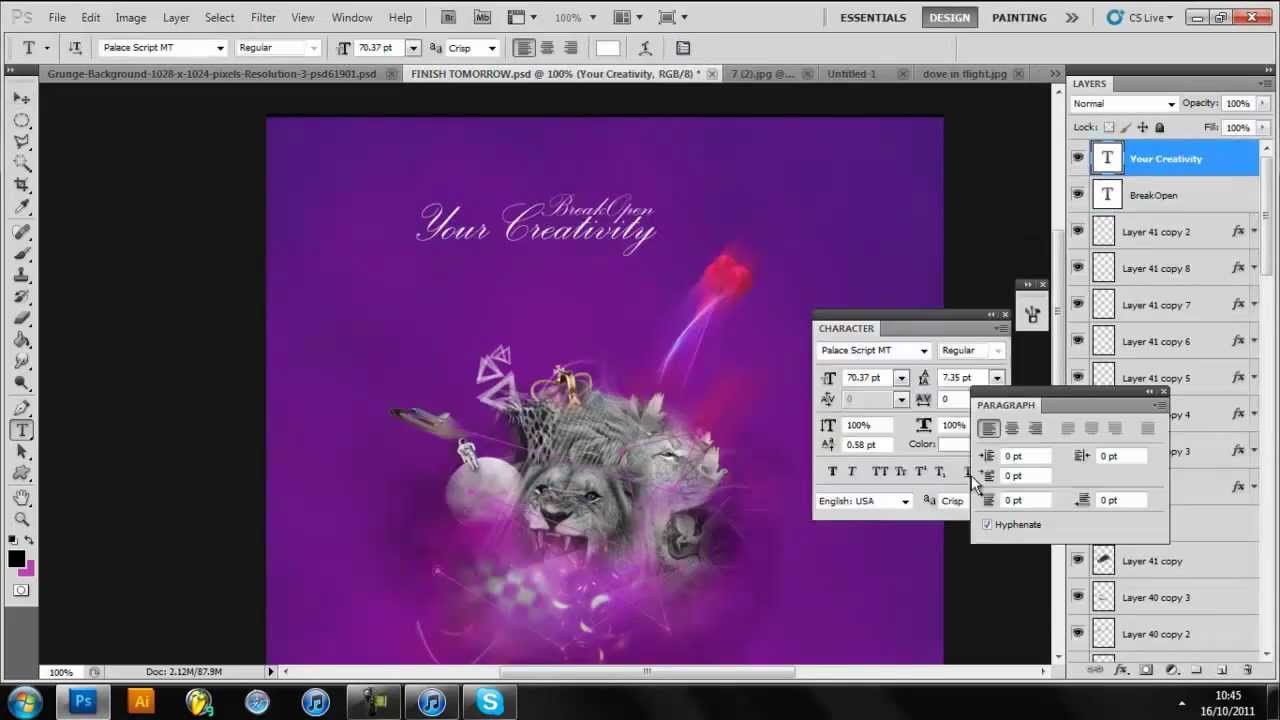Open anti-aliasing Crisp dropdown in options bar
The image size is (1280, 720).
pos(492,48)
